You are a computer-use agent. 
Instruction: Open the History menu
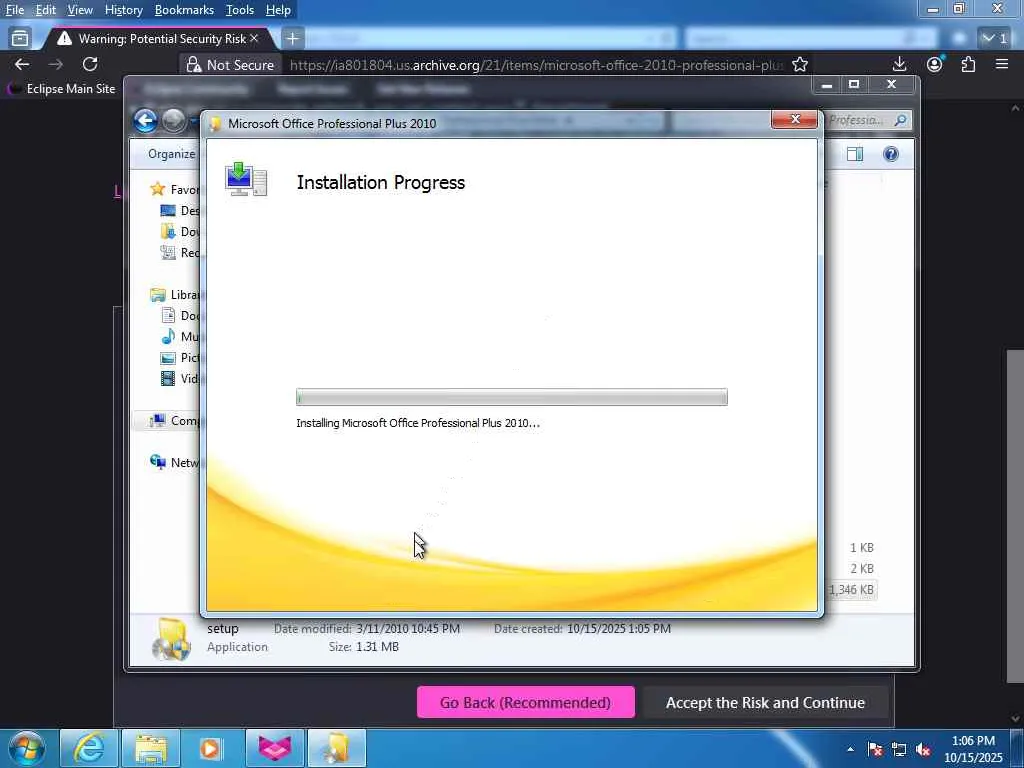(123, 10)
